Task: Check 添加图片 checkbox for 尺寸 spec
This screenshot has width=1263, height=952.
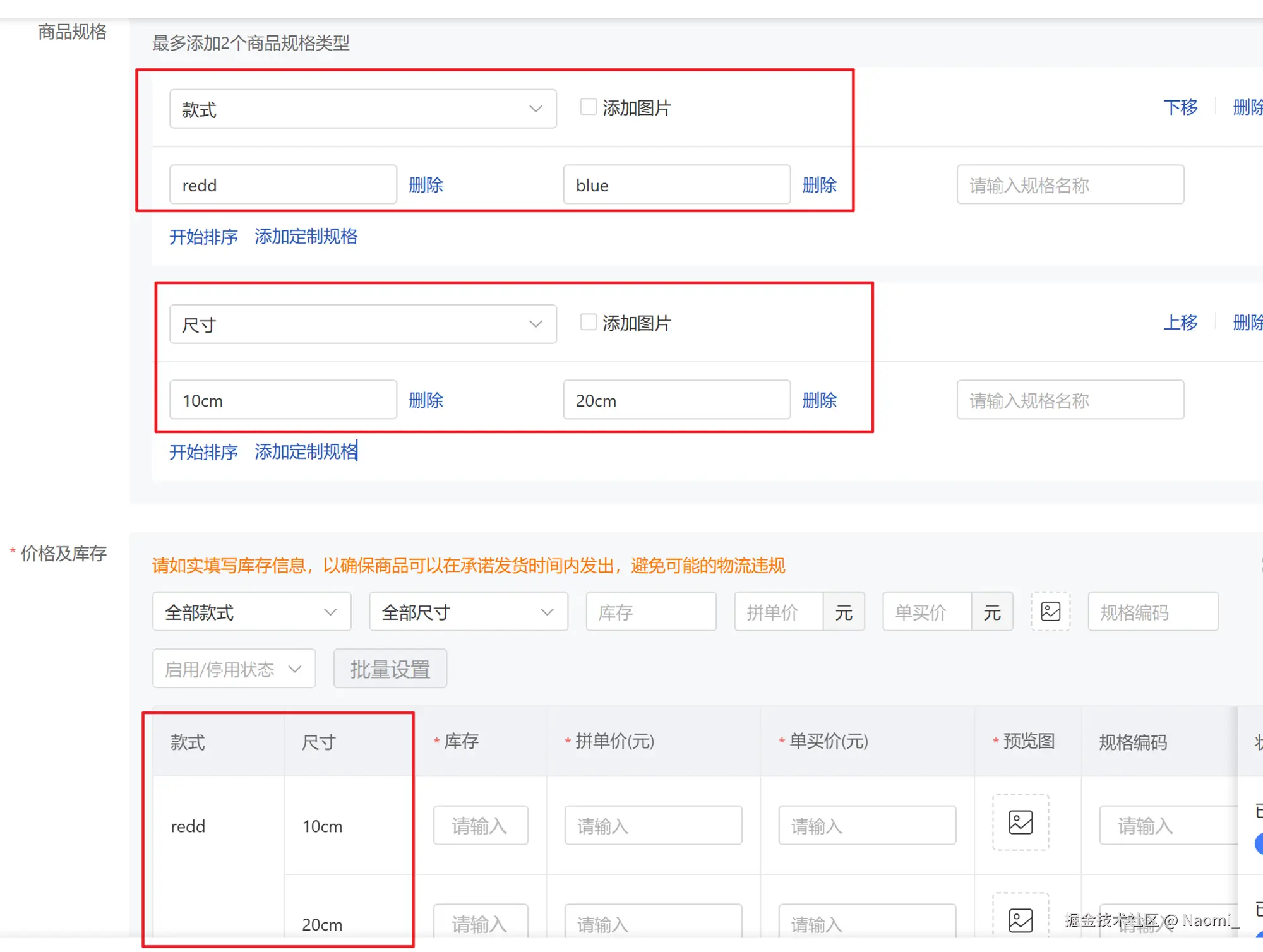Action: (588, 322)
